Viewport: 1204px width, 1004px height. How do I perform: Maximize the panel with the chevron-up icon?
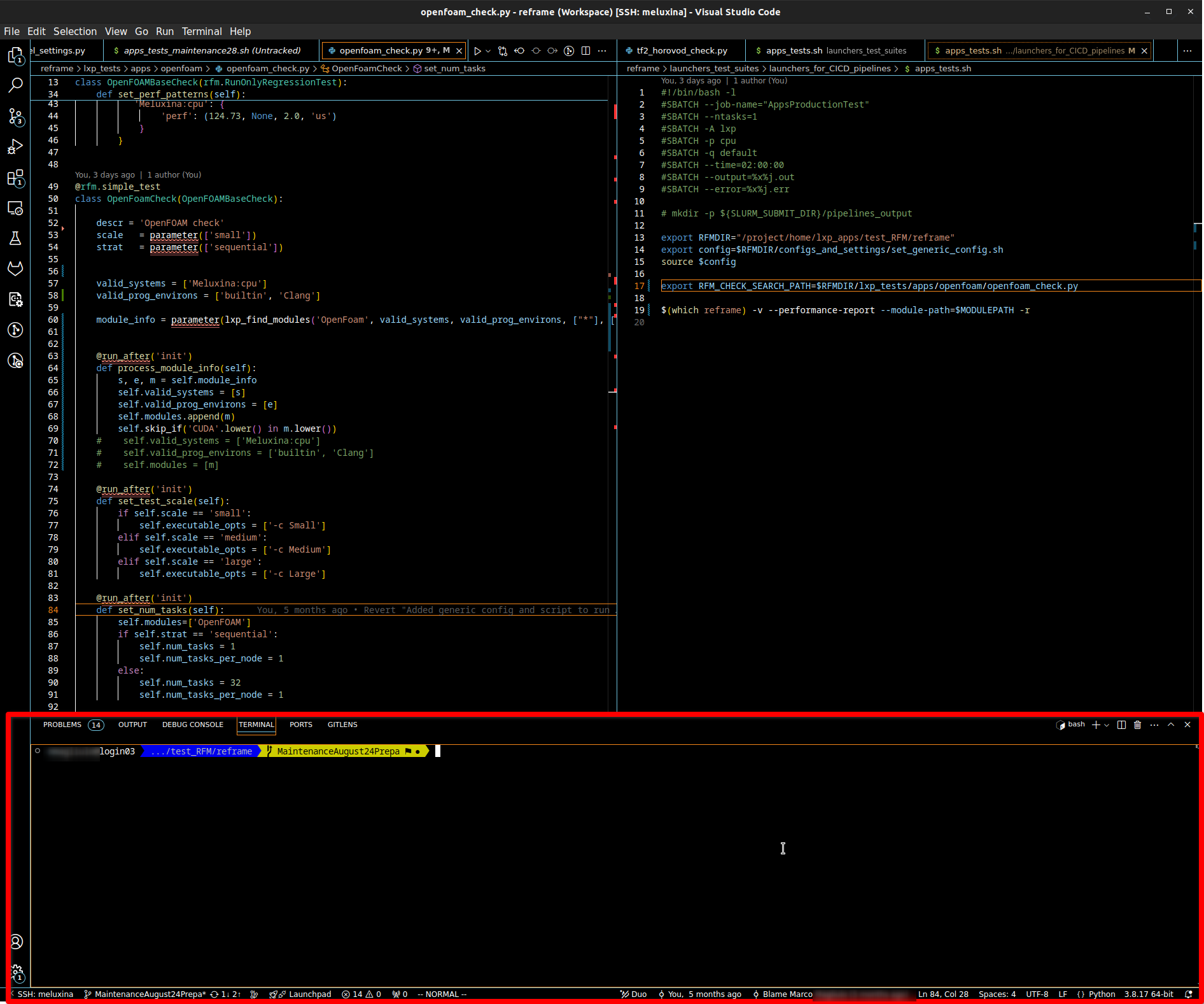pyautogui.click(x=1171, y=725)
